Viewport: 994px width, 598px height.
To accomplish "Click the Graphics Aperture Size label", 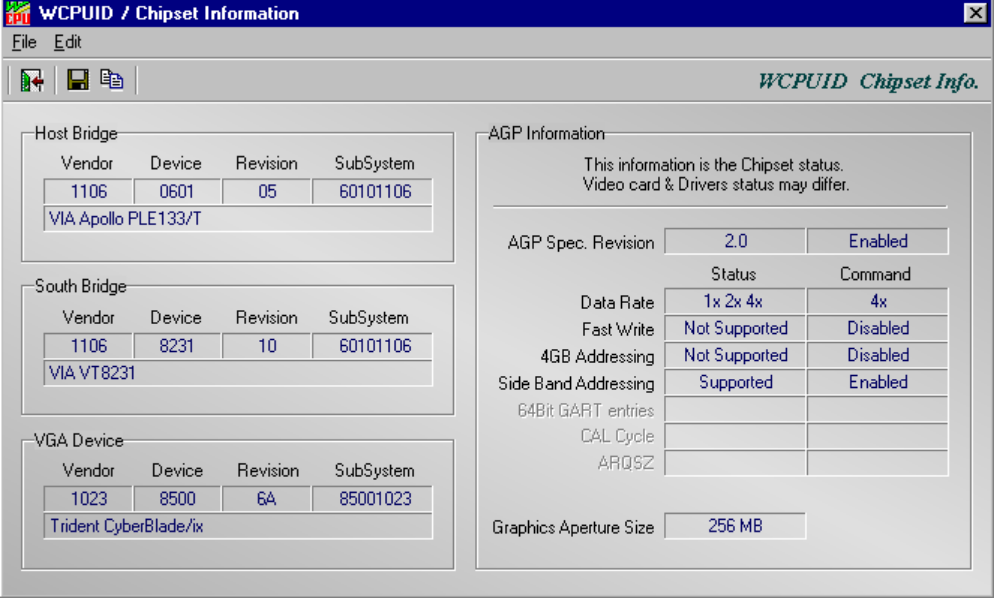I will pos(573,528).
